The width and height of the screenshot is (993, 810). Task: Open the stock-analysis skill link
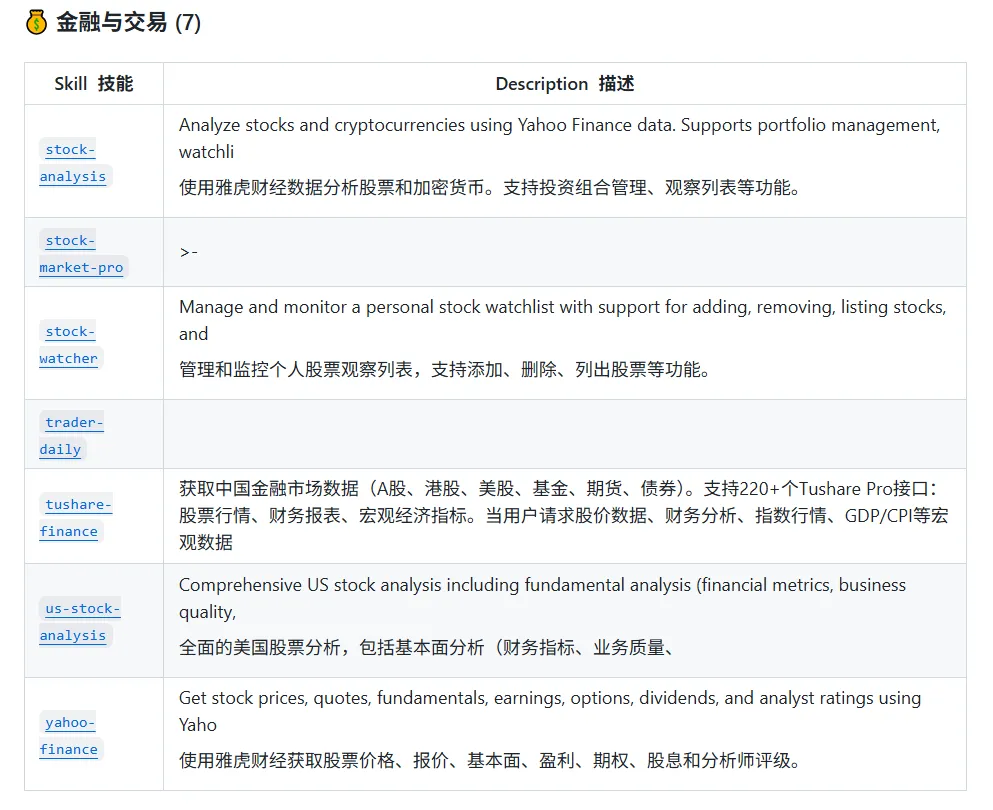tap(73, 163)
